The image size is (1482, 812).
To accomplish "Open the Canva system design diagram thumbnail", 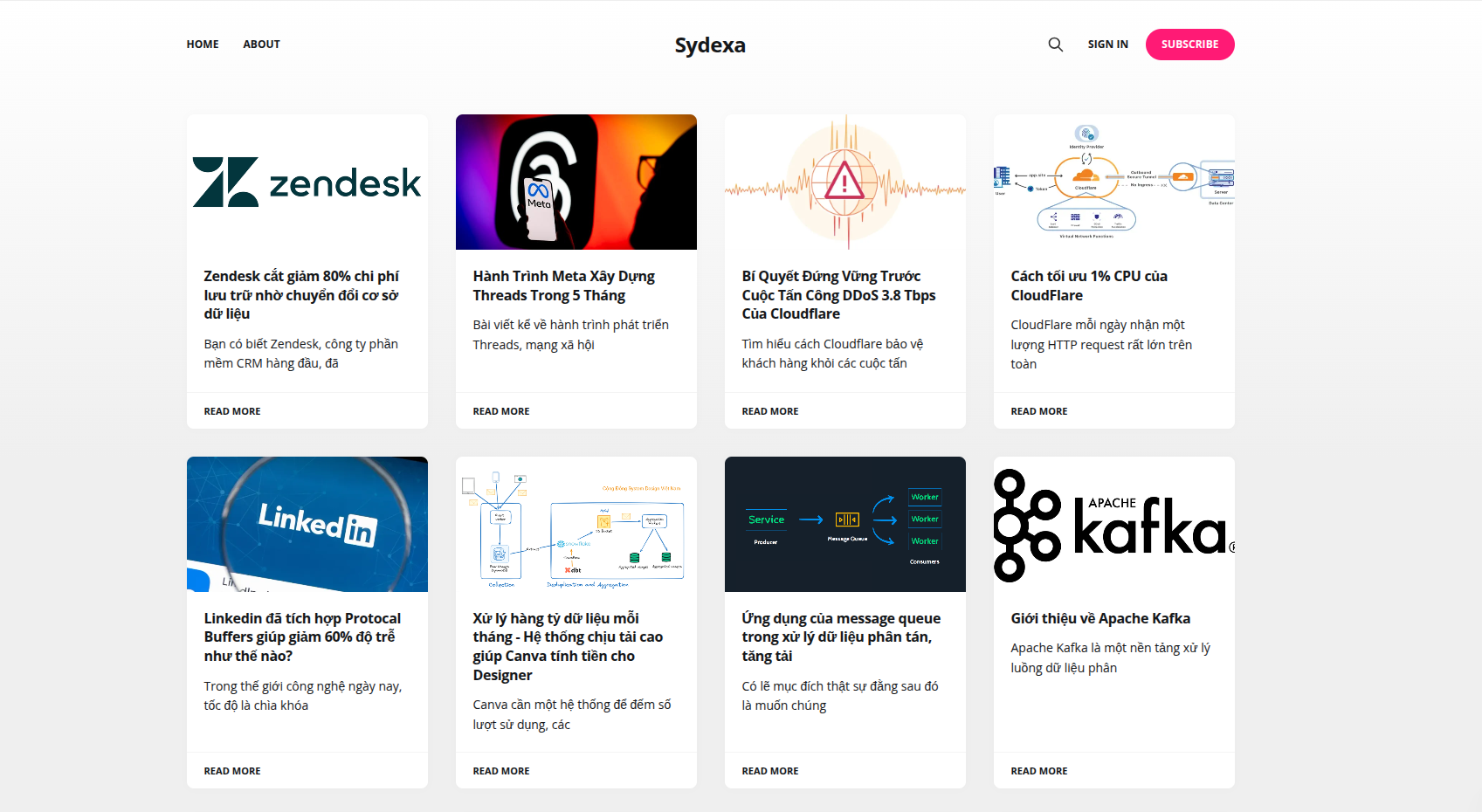I will (x=576, y=524).
